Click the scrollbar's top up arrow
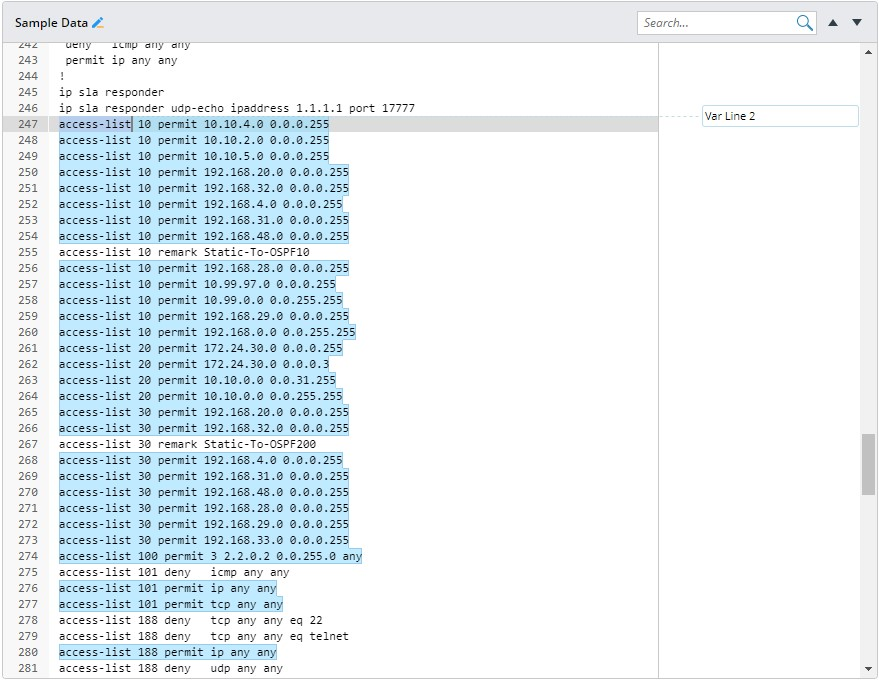879x686 pixels. (x=868, y=50)
